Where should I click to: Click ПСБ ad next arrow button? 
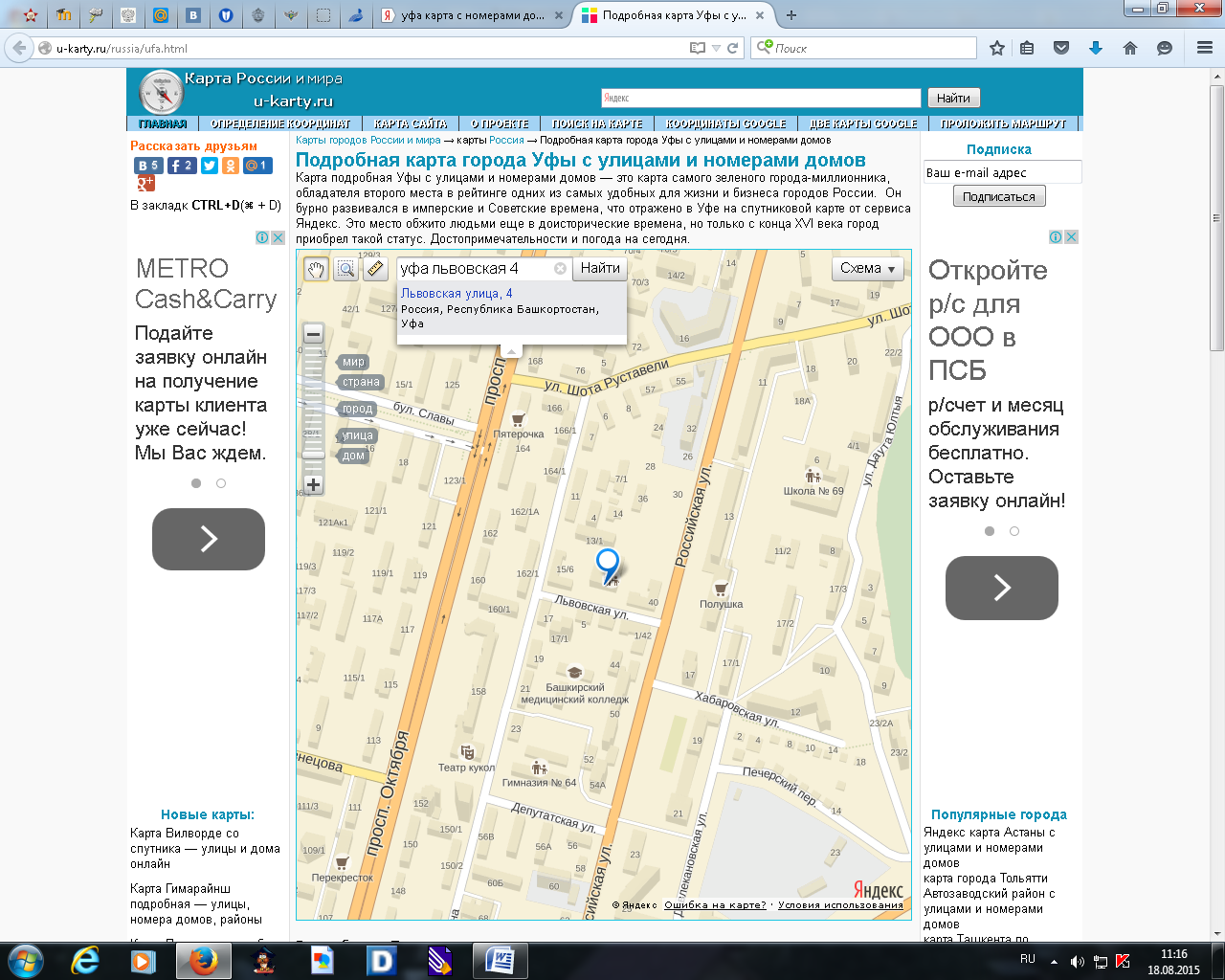point(1002,588)
